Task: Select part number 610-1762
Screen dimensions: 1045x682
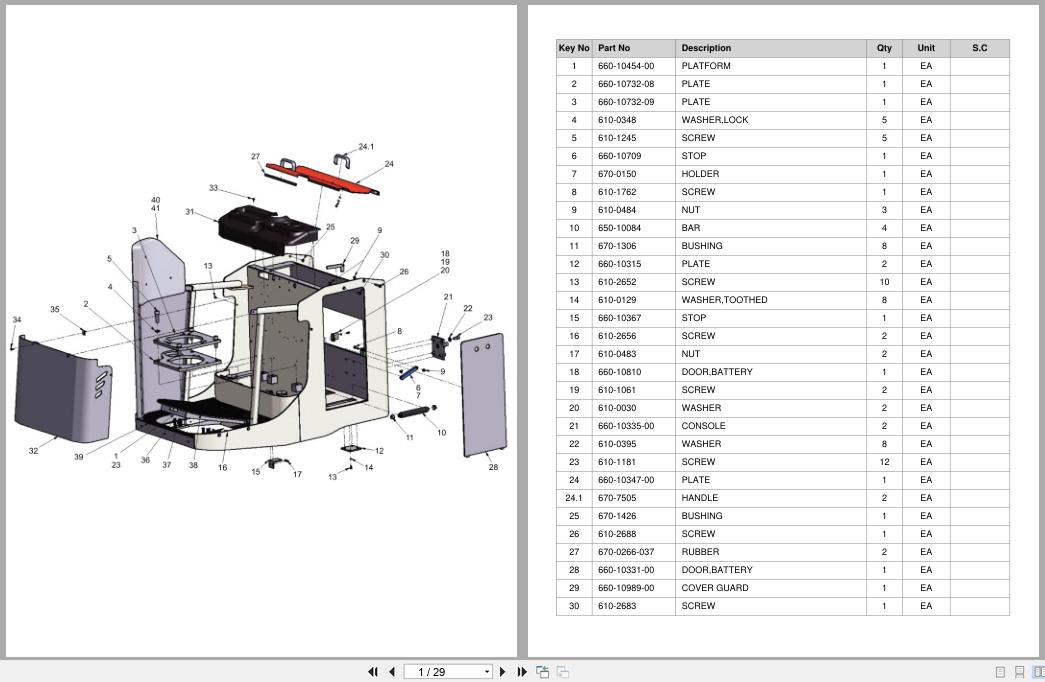Action: pyautogui.click(x=617, y=192)
